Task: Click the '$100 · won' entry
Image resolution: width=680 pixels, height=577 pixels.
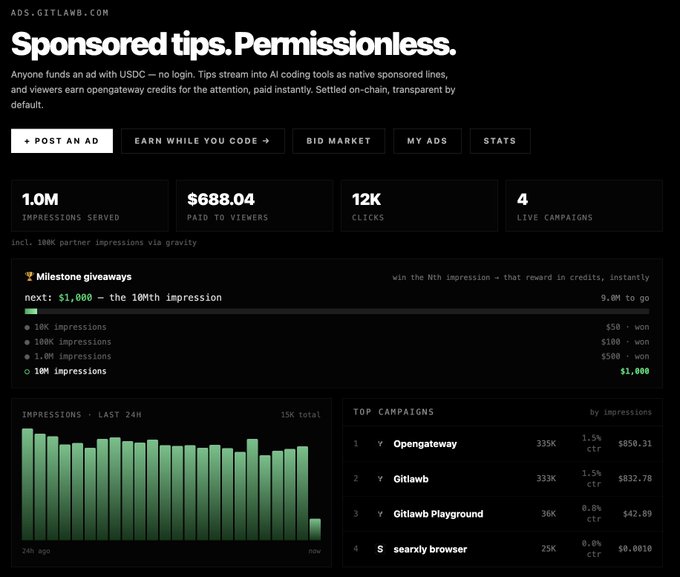Action: [x=625, y=342]
